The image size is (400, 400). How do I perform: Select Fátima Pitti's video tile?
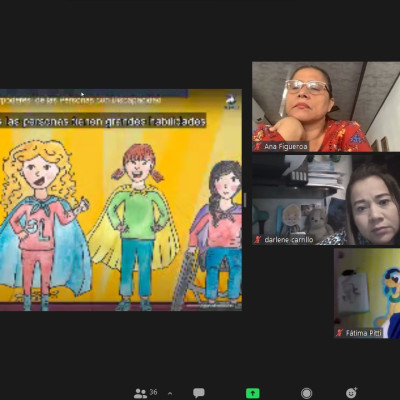pyautogui.click(x=367, y=293)
